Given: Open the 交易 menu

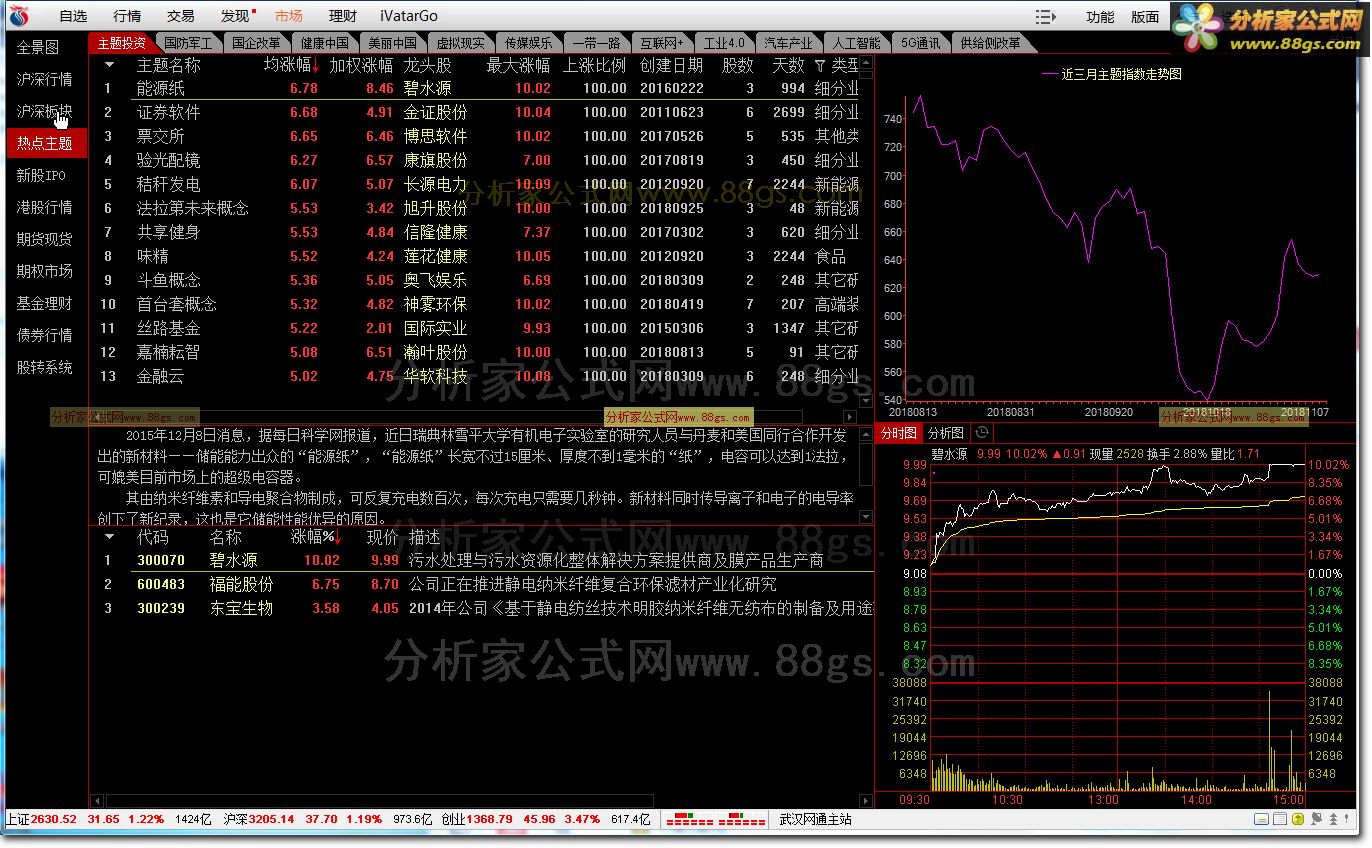Looking at the screenshot, I should (x=181, y=16).
